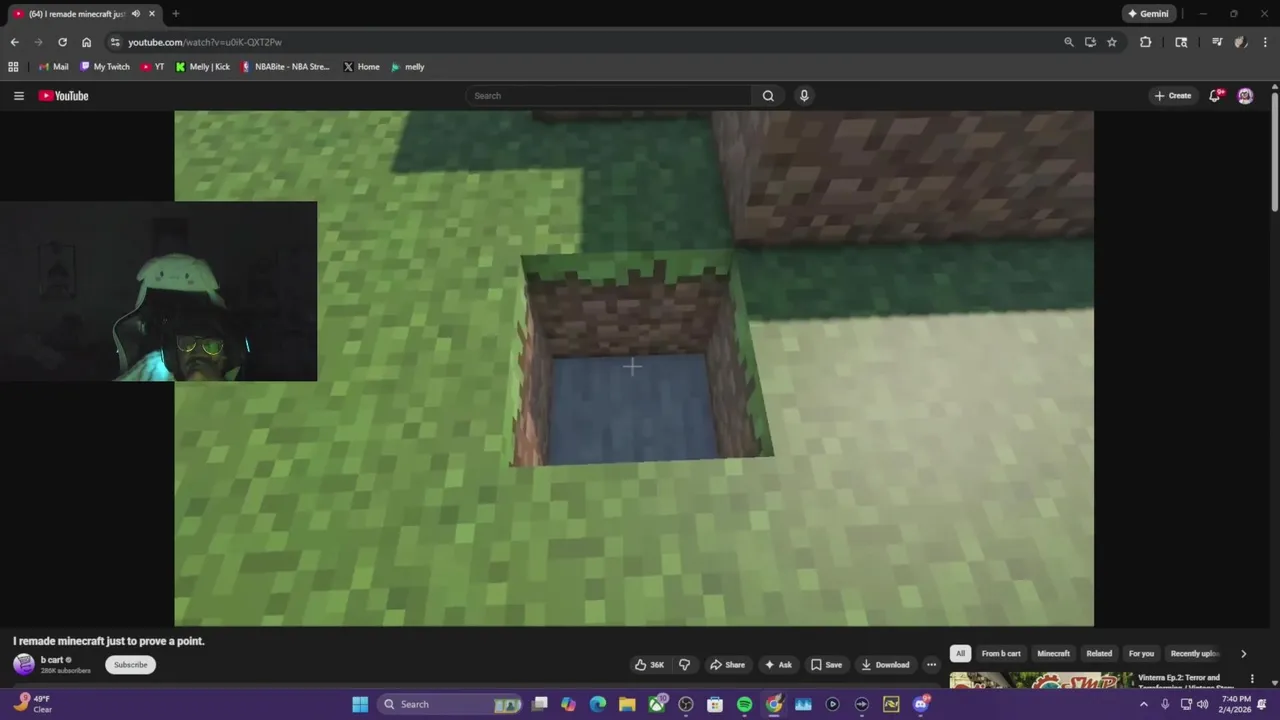Select the All filter chip

(960, 654)
